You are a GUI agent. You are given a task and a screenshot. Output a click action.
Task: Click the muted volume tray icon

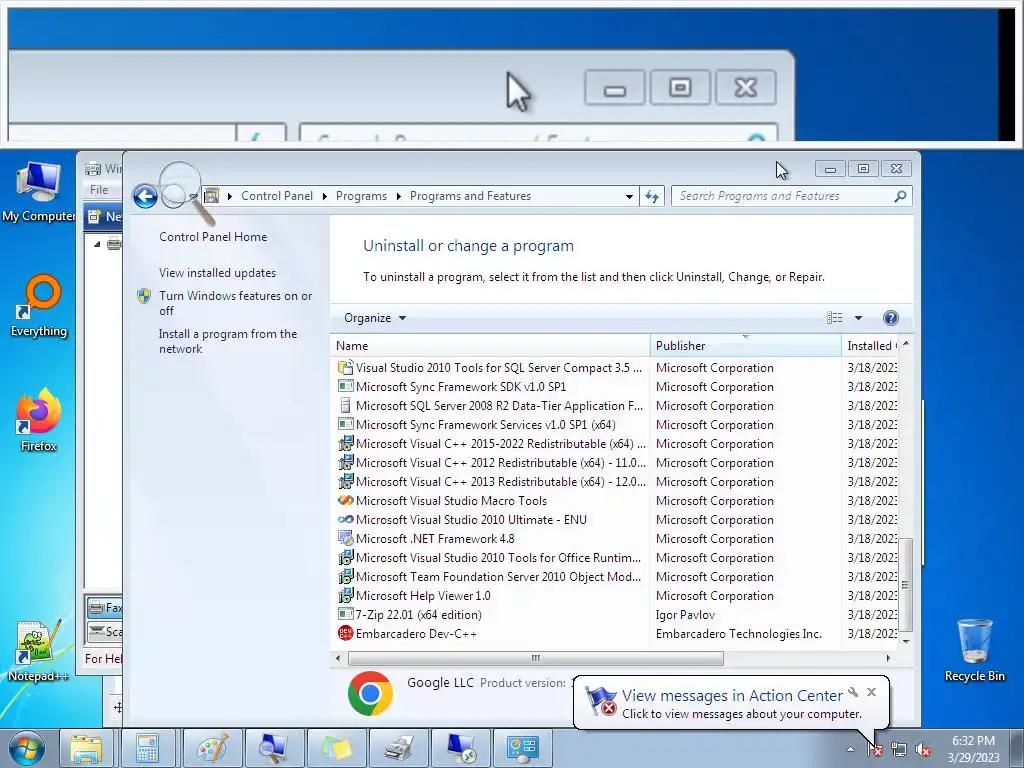tap(923, 750)
